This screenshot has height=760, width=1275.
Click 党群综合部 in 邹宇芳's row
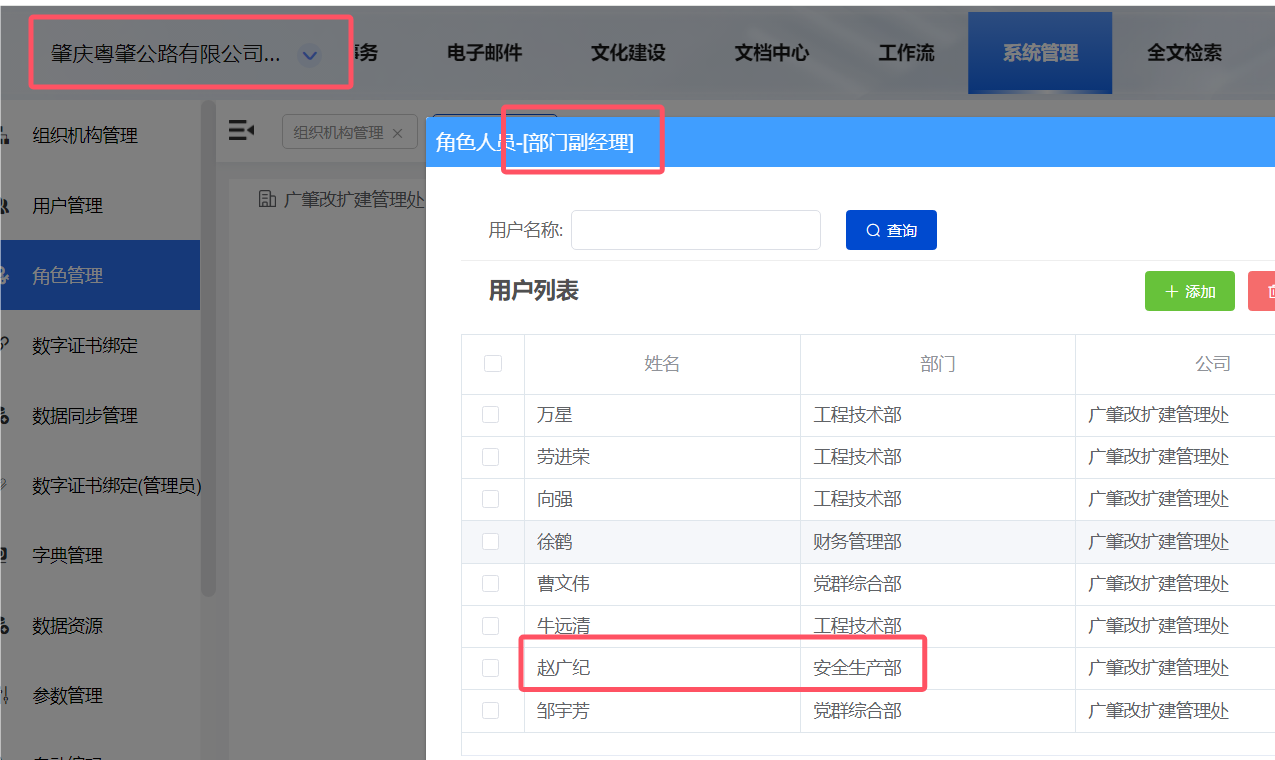tap(858, 711)
